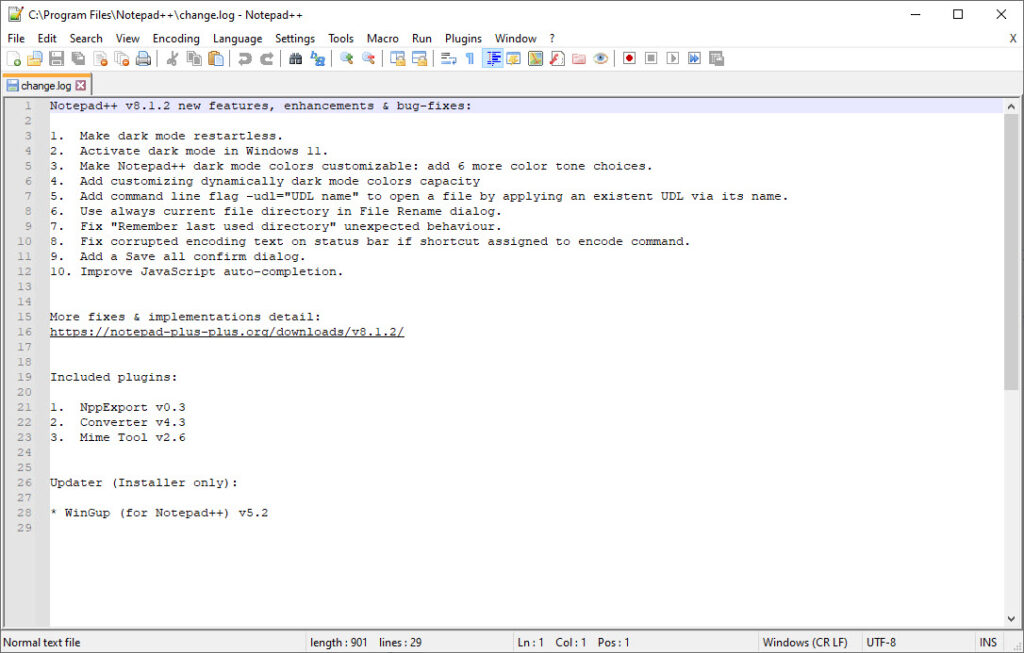This screenshot has width=1024, height=653.
Task: Click the Zoom In magnifier icon
Action: [x=347, y=59]
